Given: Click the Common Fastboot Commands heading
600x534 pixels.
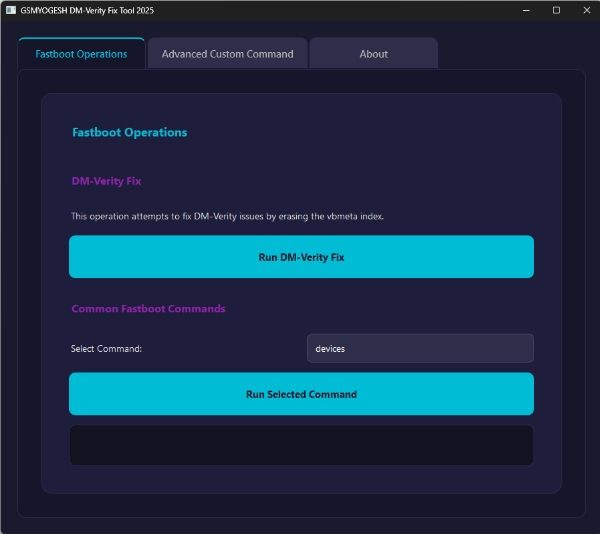Looking at the screenshot, I should pos(148,309).
